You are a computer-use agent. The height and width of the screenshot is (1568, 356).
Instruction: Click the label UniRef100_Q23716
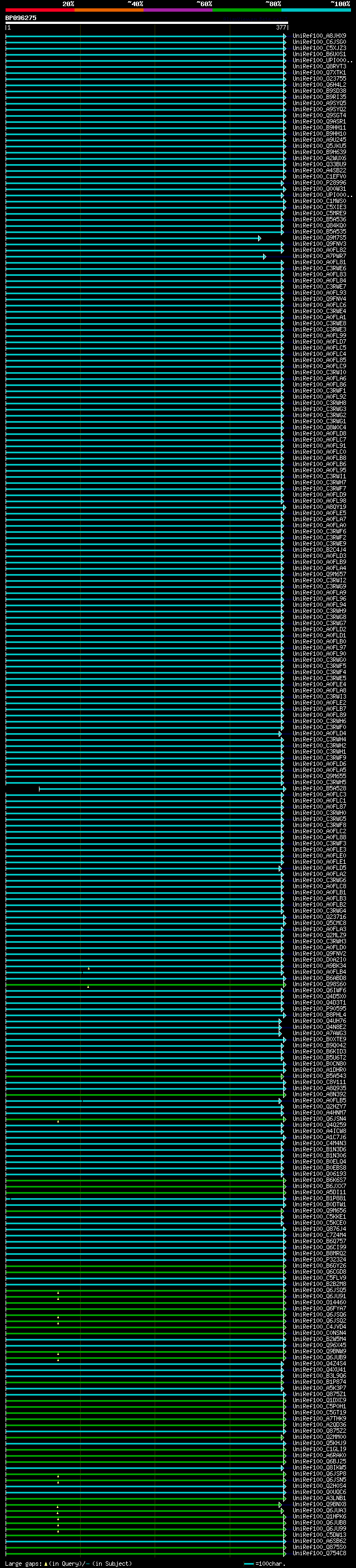coord(319,917)
